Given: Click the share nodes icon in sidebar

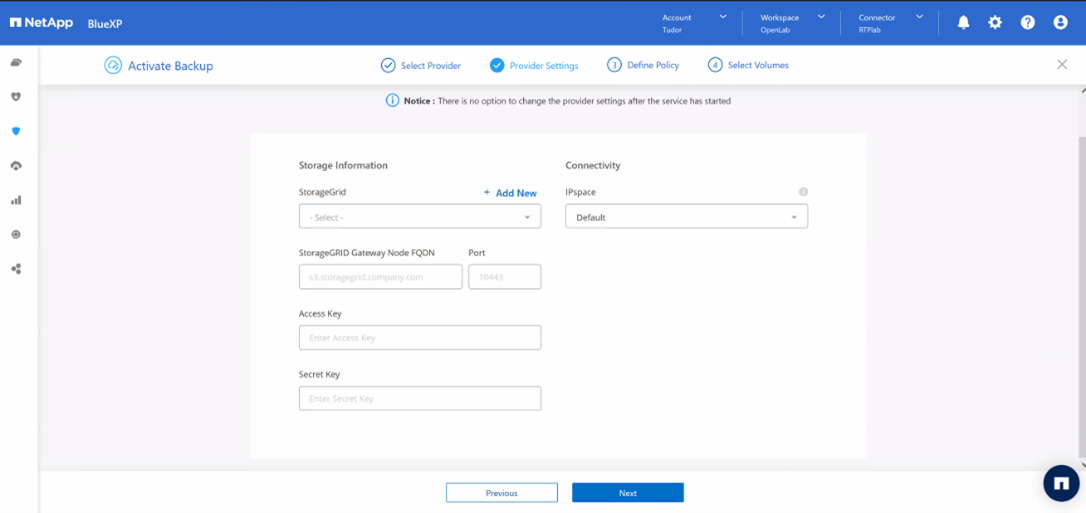Looking at the screenshot, I should (x=16, y=269).
